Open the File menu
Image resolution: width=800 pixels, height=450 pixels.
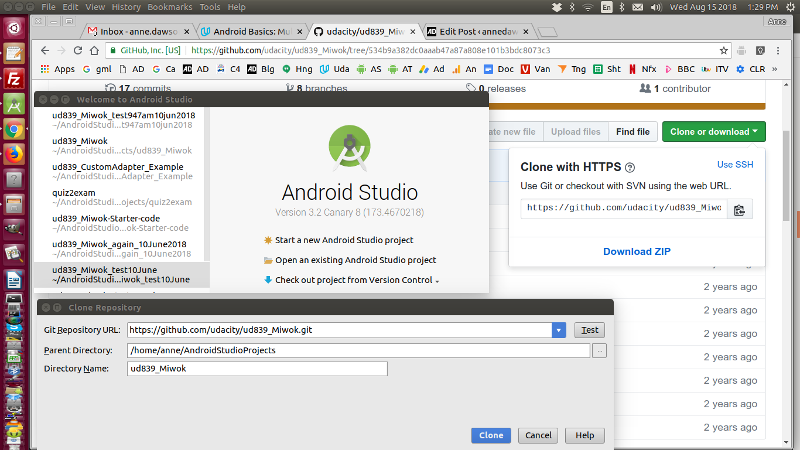48,7
